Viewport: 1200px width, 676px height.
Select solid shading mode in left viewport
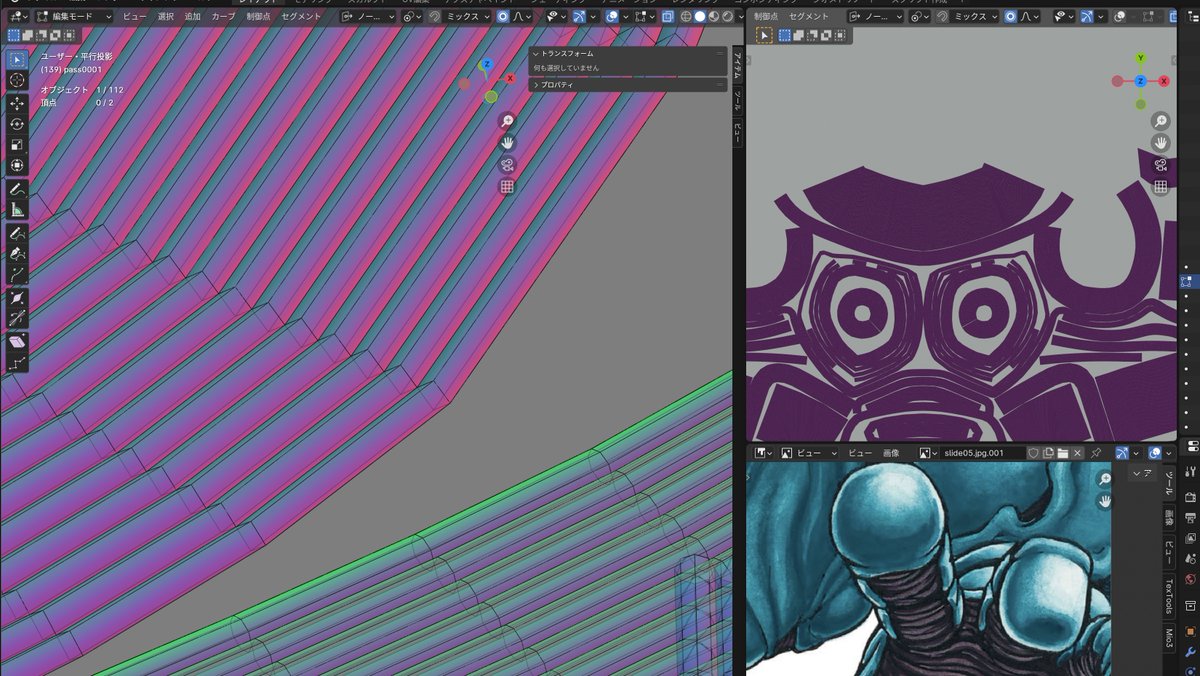point(700,17)
